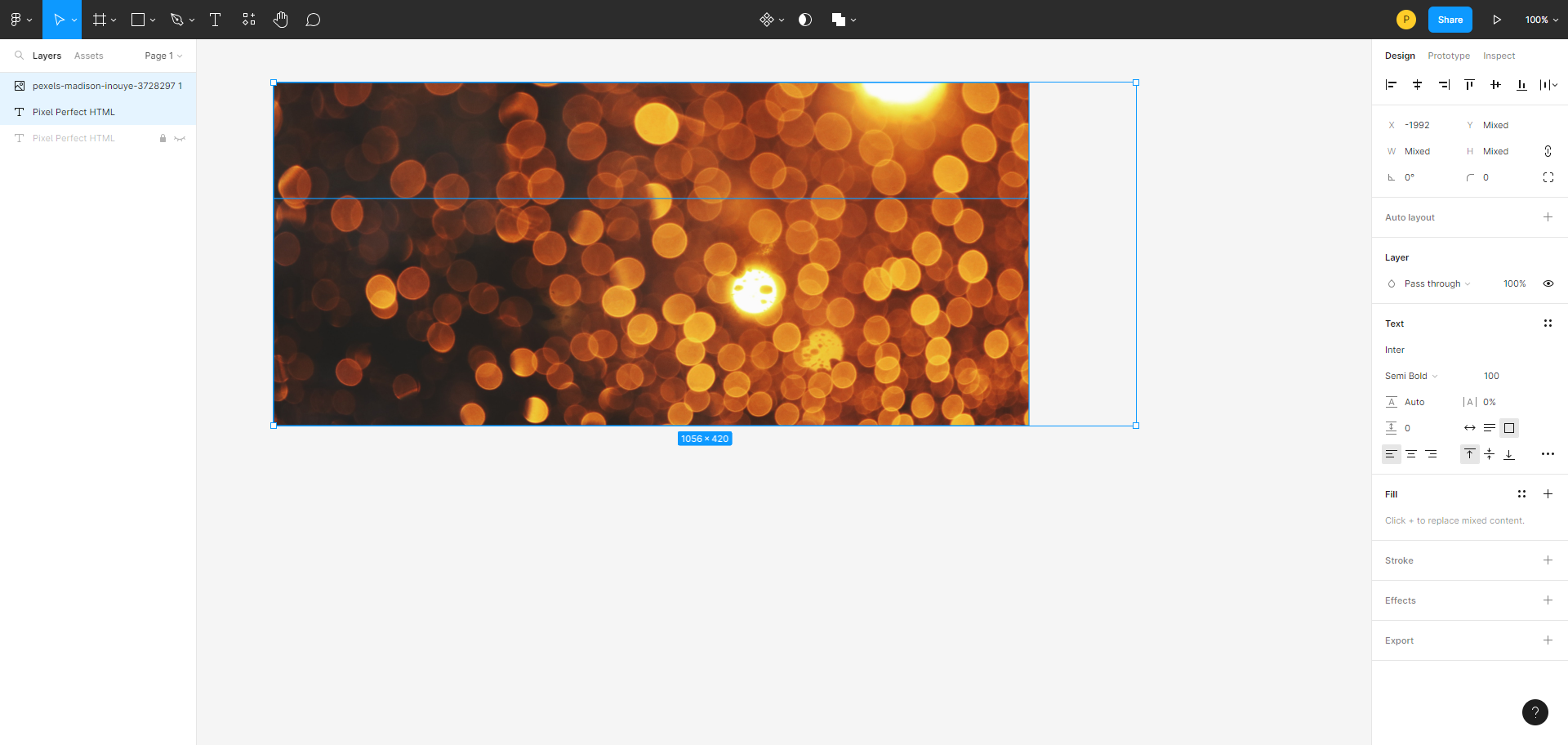
Task: Click the Share button
Action: click(x=1450, y=20)
